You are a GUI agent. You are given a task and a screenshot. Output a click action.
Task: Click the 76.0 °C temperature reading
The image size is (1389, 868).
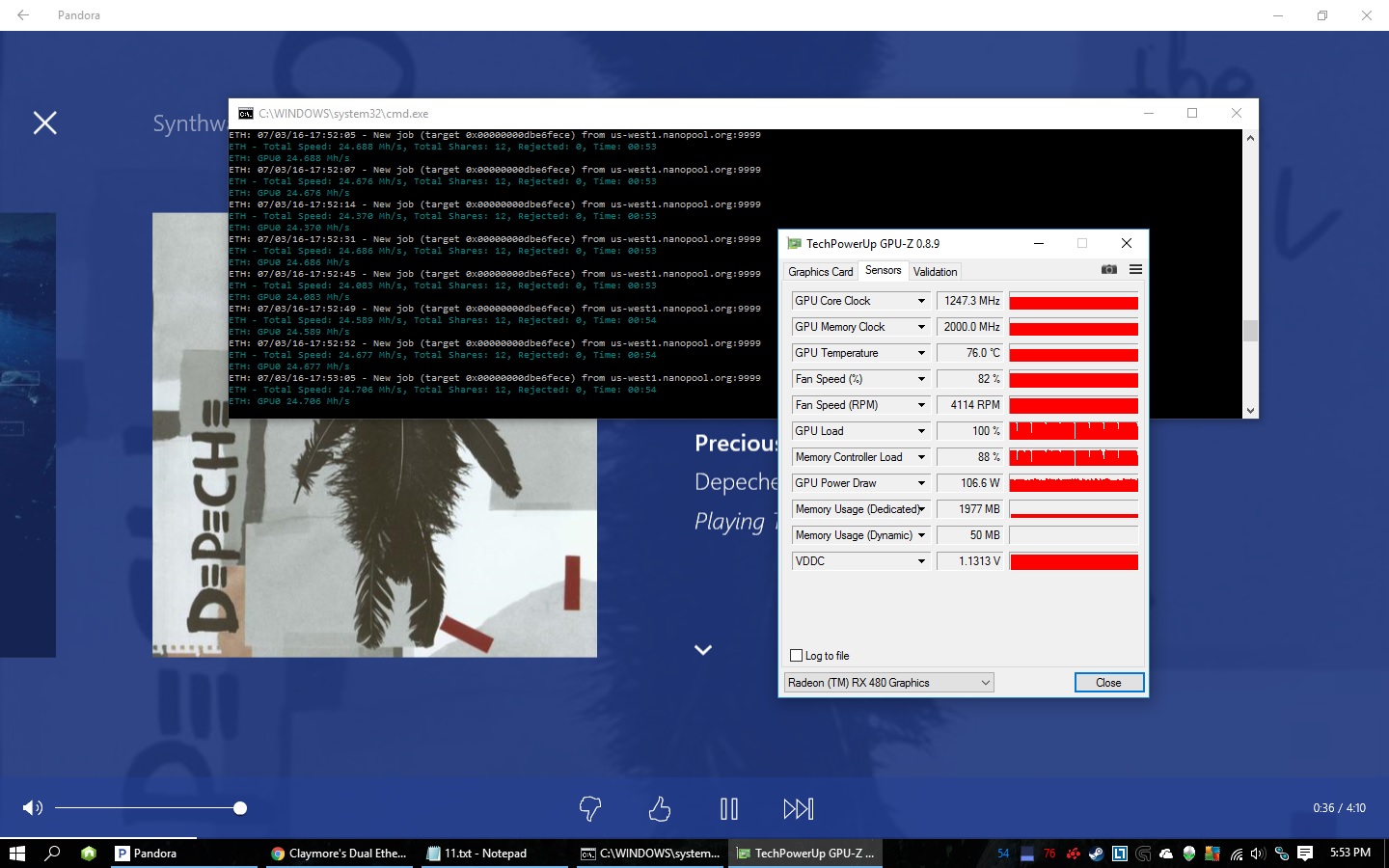coord(970,353)
